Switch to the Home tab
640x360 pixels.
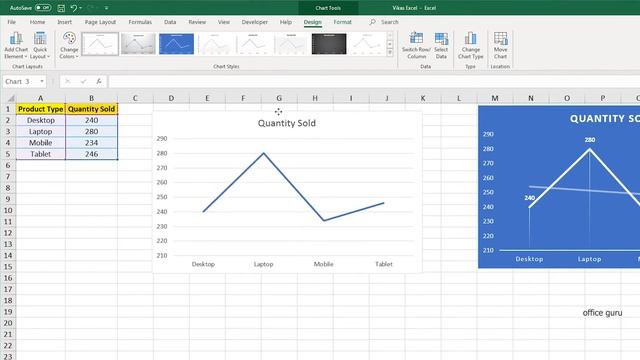pos(37,22)
